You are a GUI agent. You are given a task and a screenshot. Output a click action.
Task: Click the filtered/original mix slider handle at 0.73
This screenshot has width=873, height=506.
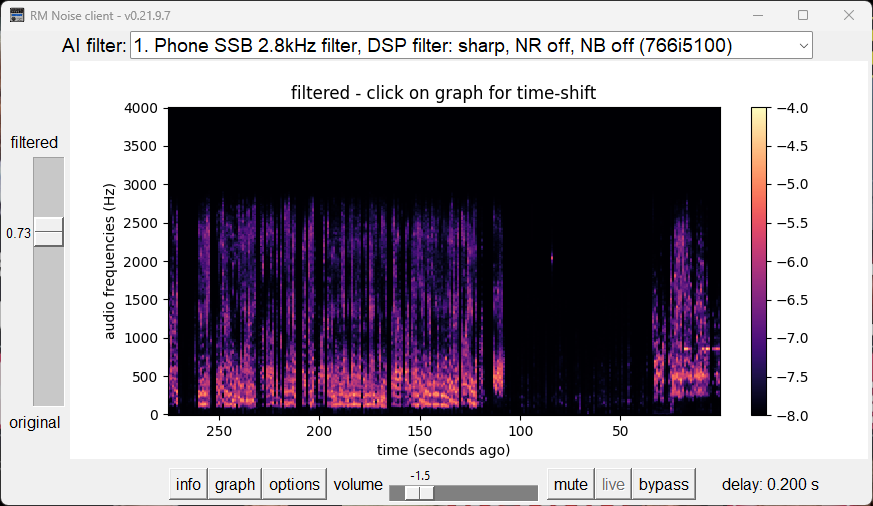tap(48, 232)
